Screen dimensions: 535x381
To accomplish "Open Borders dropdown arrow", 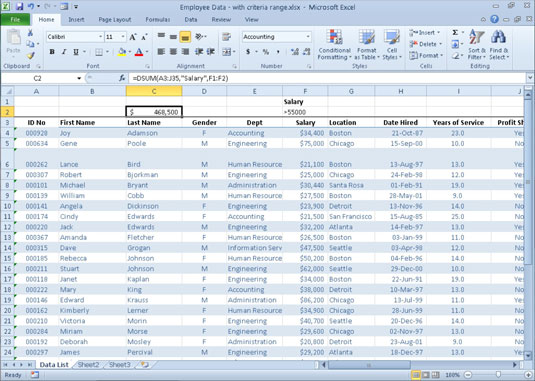I will point(107,52).
